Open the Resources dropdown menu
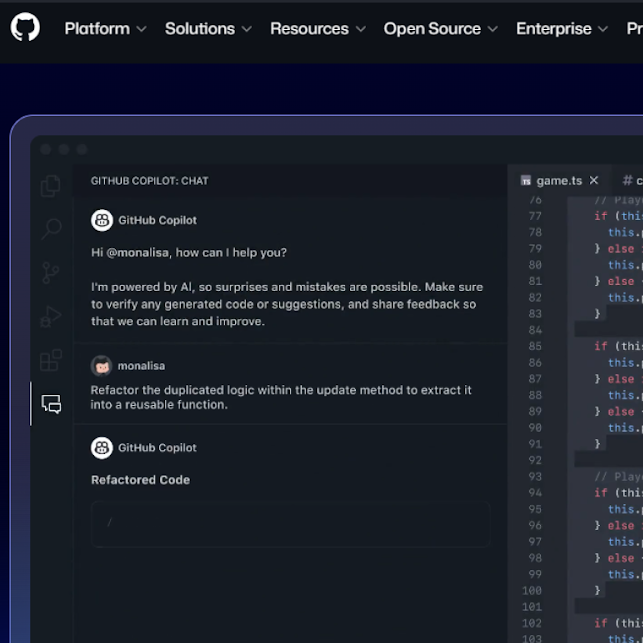The width and height of the screenshot is (643, 643). 317,29
